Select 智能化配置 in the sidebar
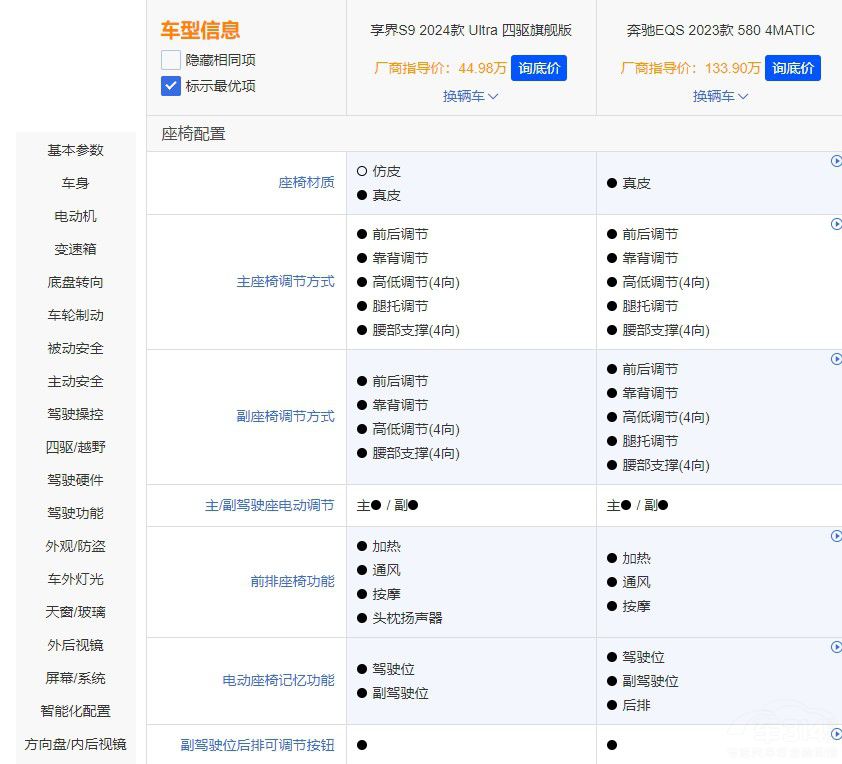The width and height of the screenshot is (842, 764). pyautogui.click(x=74, y=711)
